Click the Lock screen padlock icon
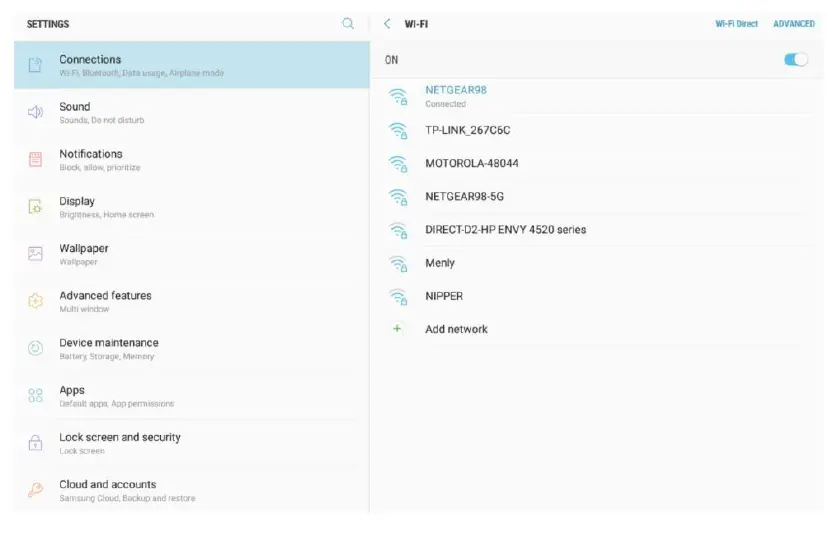This screenshot has height=535, width=832. click(x=35, y=442)
